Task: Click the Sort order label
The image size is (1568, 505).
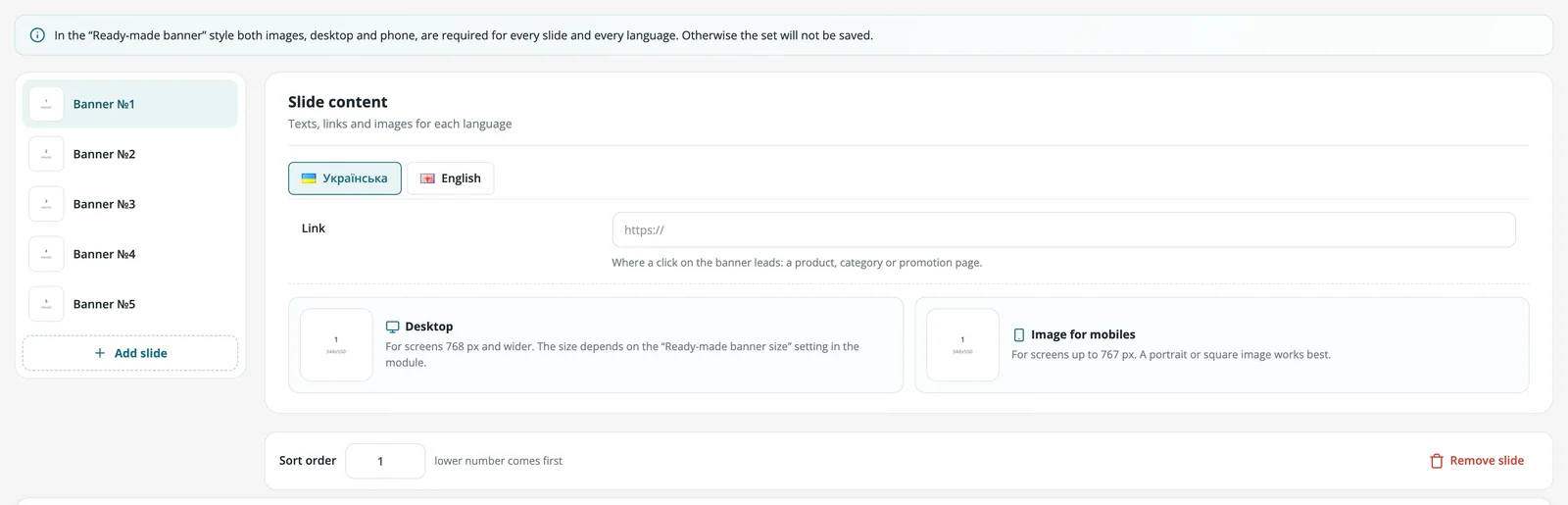Action: (308, 461)
